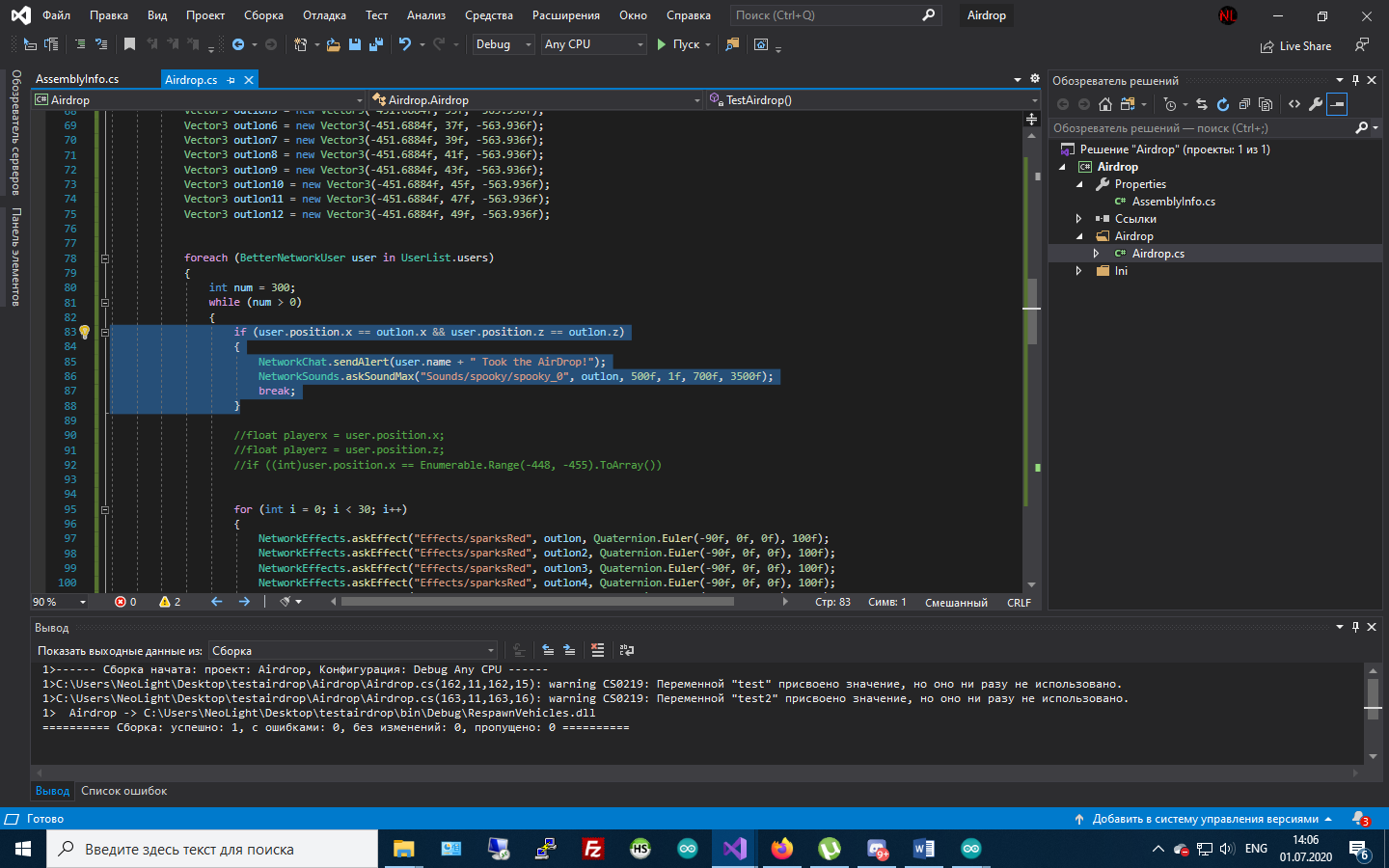Toggle Word Wrap in the Output panel
Viewport: 1389px width, 868px height.
click(627, 650)
